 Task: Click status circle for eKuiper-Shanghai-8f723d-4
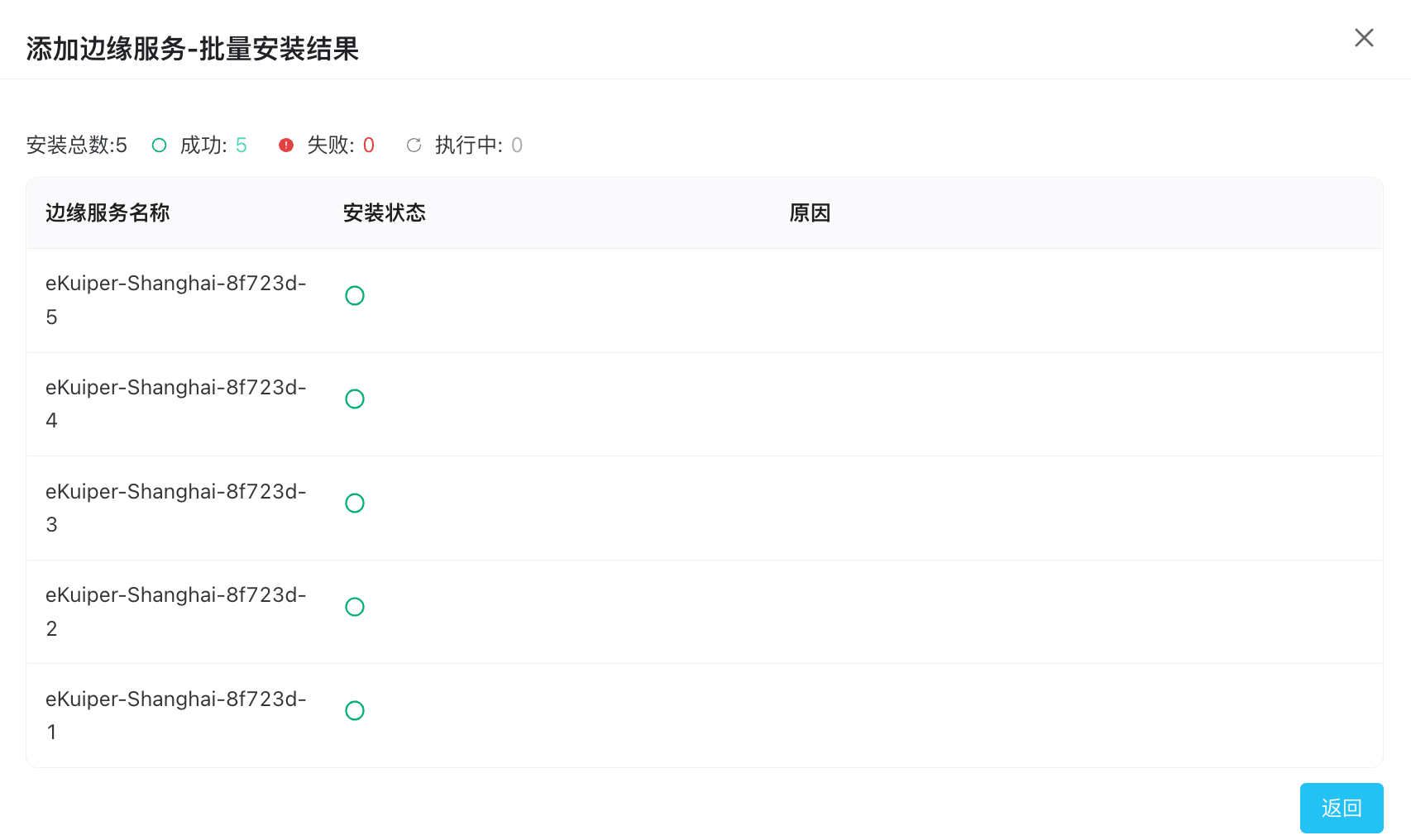[x=355, y=399]
